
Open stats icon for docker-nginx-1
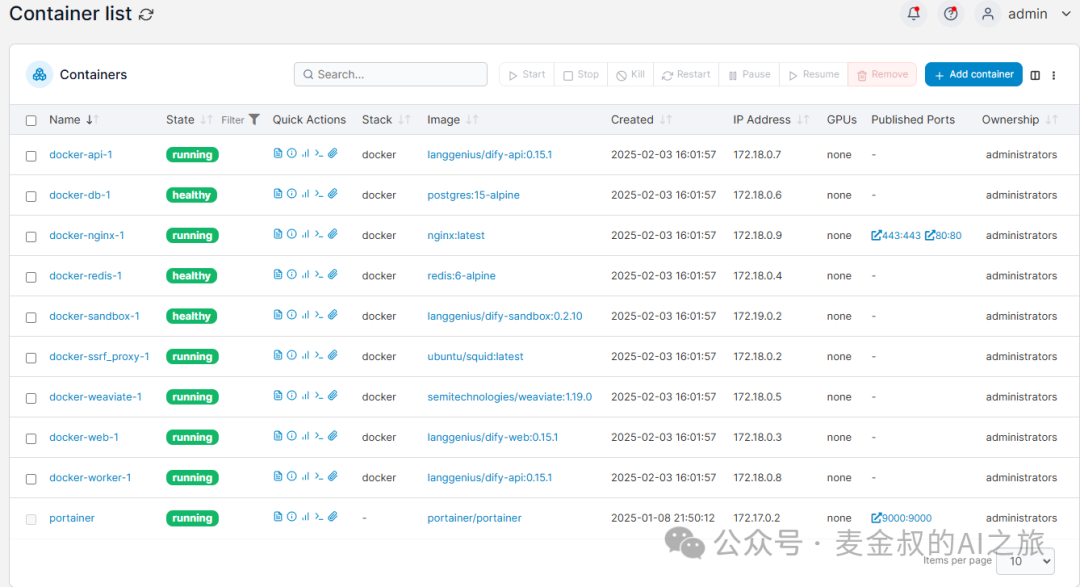(x=305, y=235)
